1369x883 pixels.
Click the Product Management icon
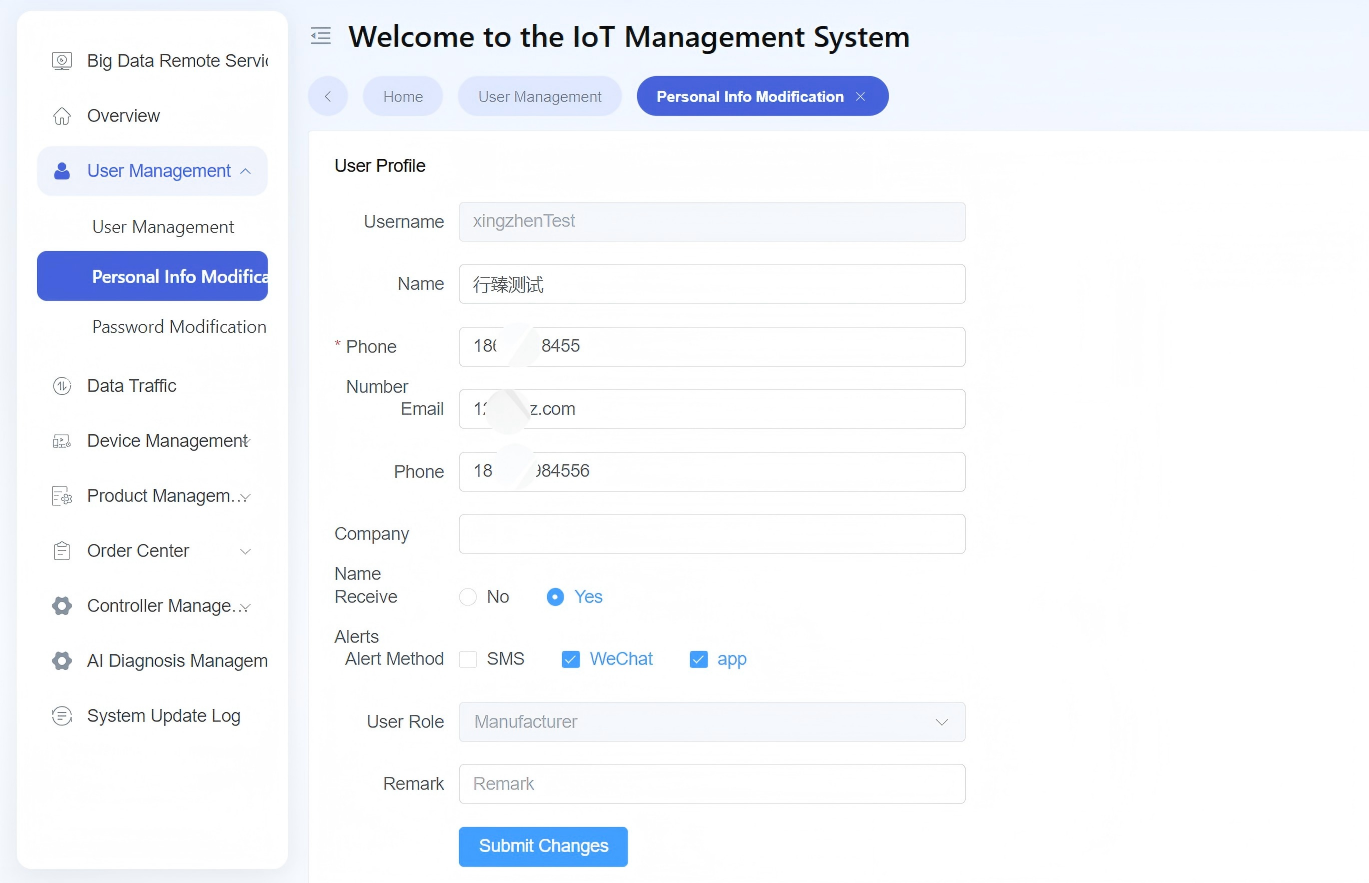(62, 496)
